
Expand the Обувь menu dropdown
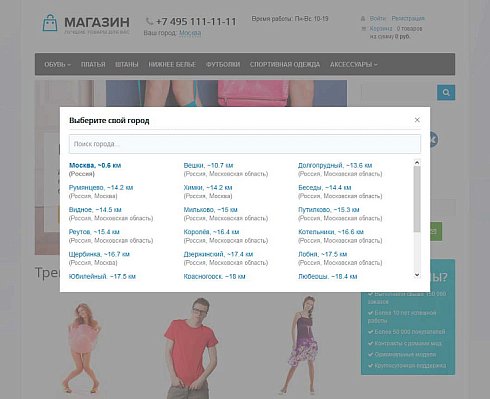click(x=58, y=65)
